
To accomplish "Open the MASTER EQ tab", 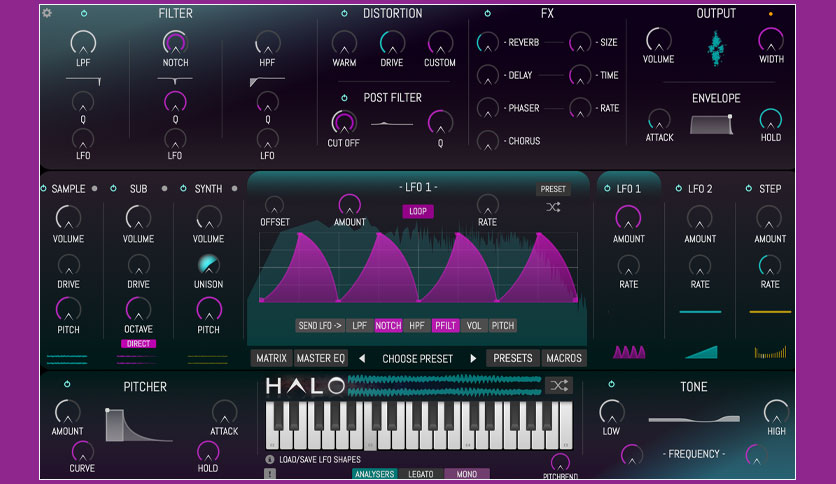I will [x=320, y=358].
